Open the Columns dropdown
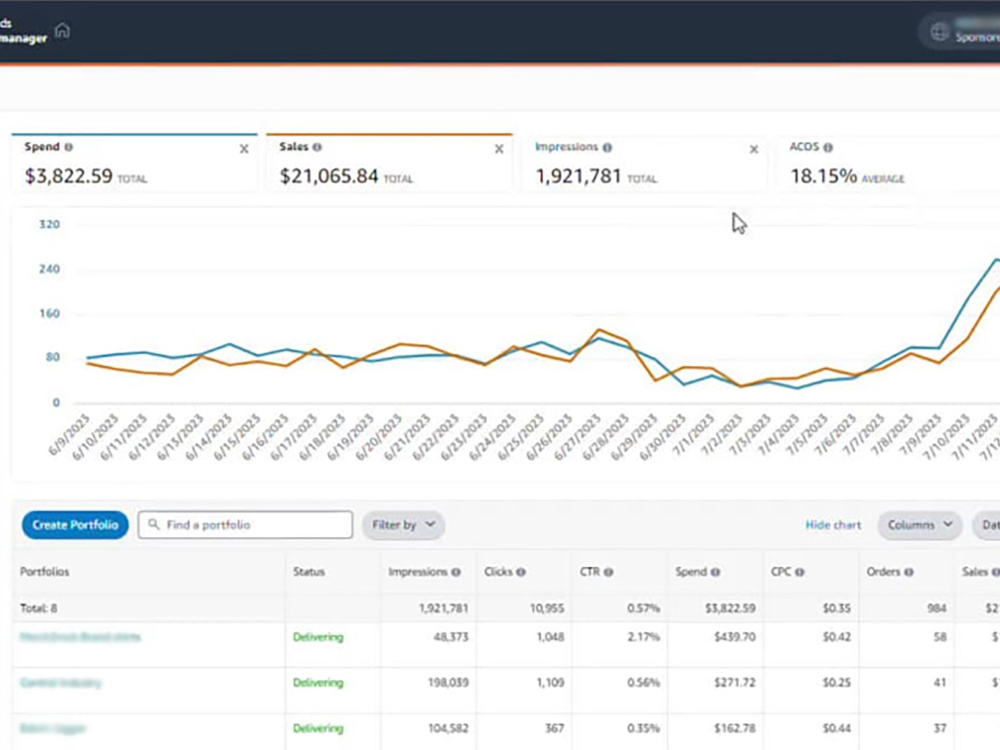Screen dimensions: 1000x750 [x=920, y=525]
